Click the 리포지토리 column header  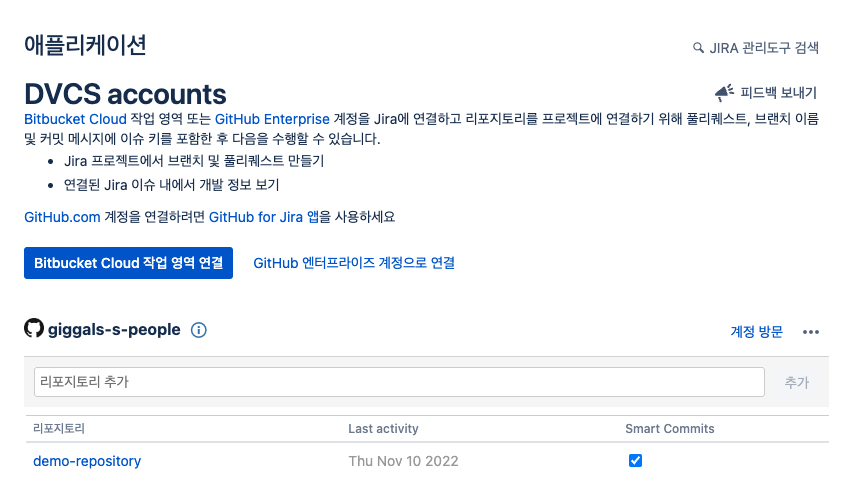pyautogui.click(x=59, y=429)
